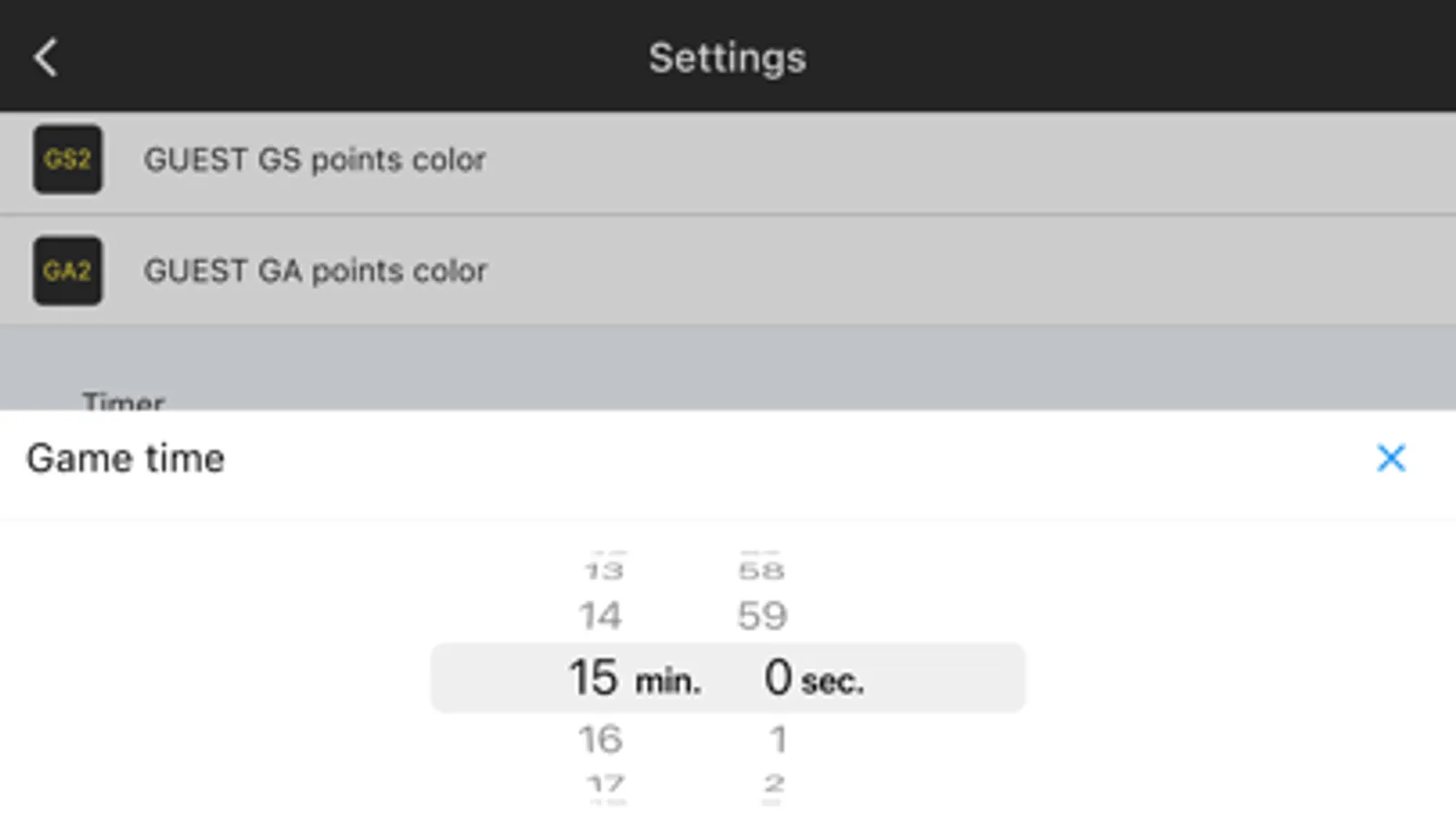This screenshot has width=1456, height=820.
Task: Select 16 in the minutes wheel
Action: [600, 739]
